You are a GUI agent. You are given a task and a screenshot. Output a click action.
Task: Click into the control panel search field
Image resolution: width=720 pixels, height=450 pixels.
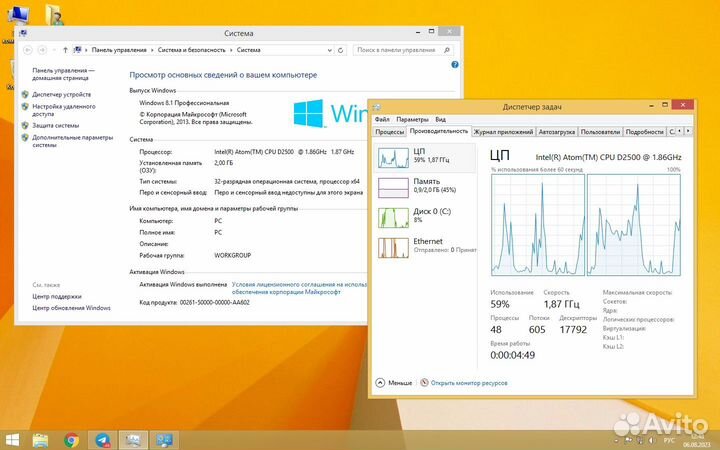(398, 50)
